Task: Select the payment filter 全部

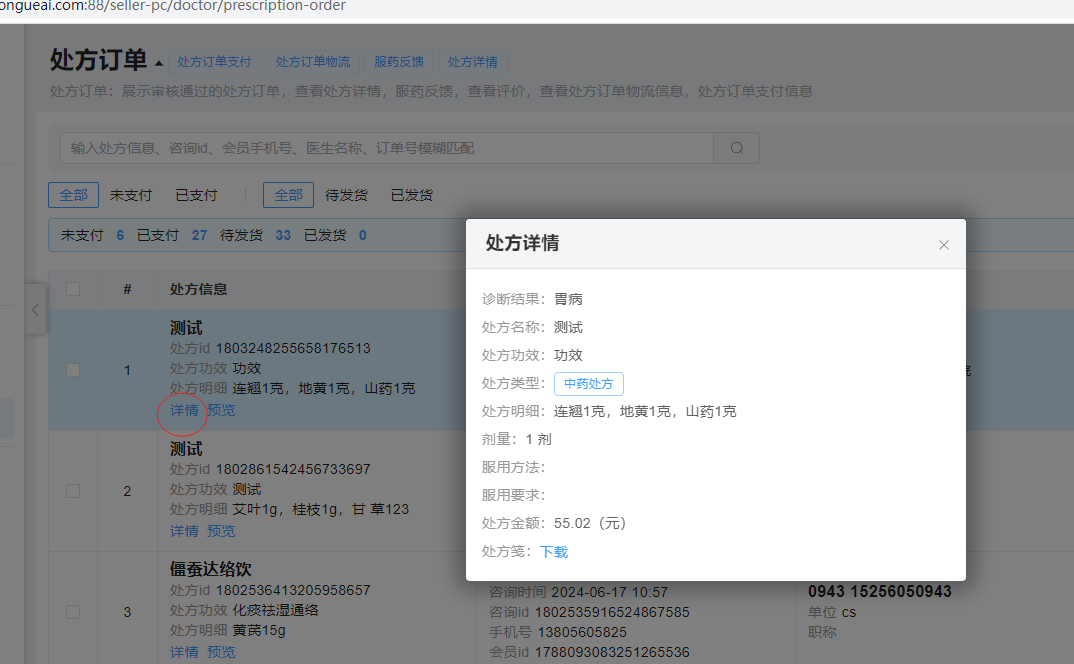Action: [73, 195]
